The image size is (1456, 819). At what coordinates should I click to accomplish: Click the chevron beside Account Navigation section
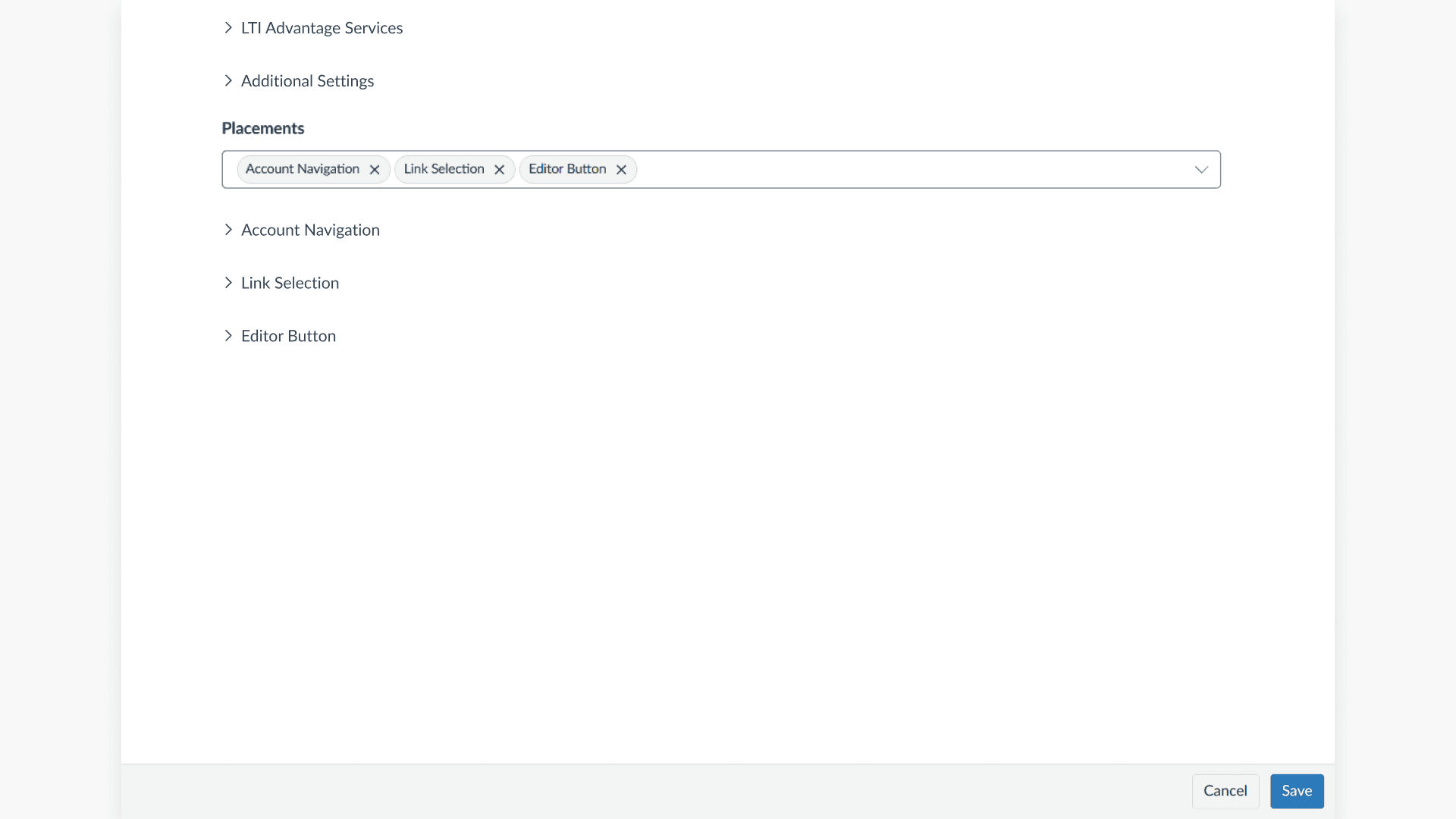click(x=229, y=230)
